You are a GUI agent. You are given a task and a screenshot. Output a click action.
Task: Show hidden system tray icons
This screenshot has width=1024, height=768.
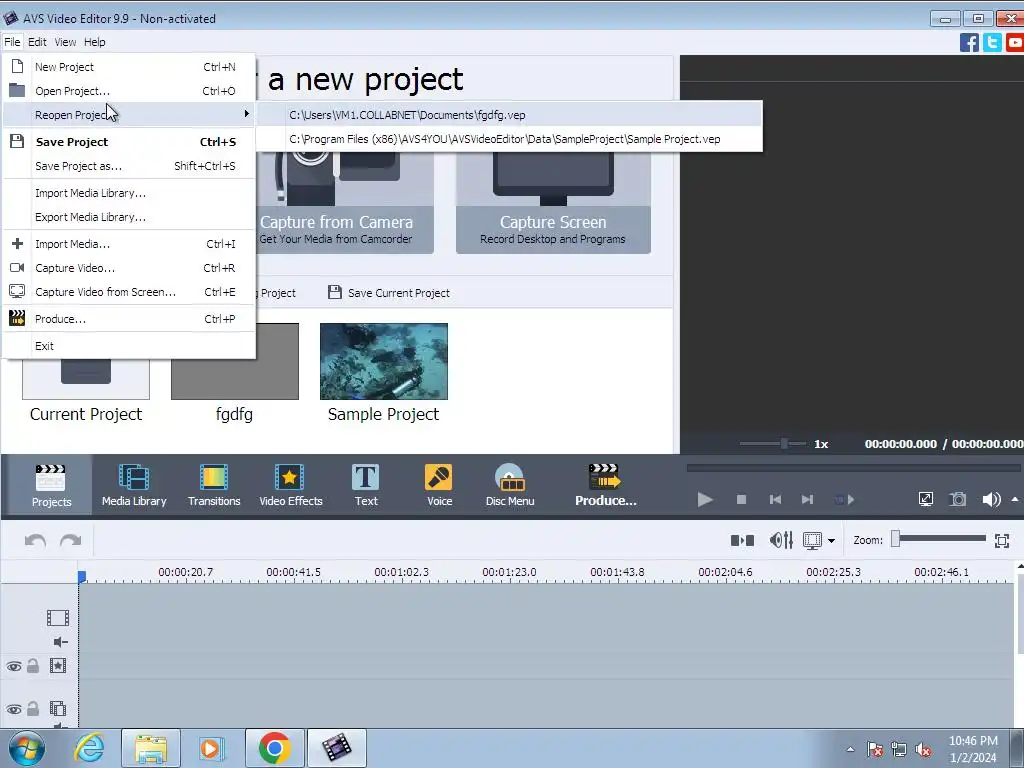(850, 749)
